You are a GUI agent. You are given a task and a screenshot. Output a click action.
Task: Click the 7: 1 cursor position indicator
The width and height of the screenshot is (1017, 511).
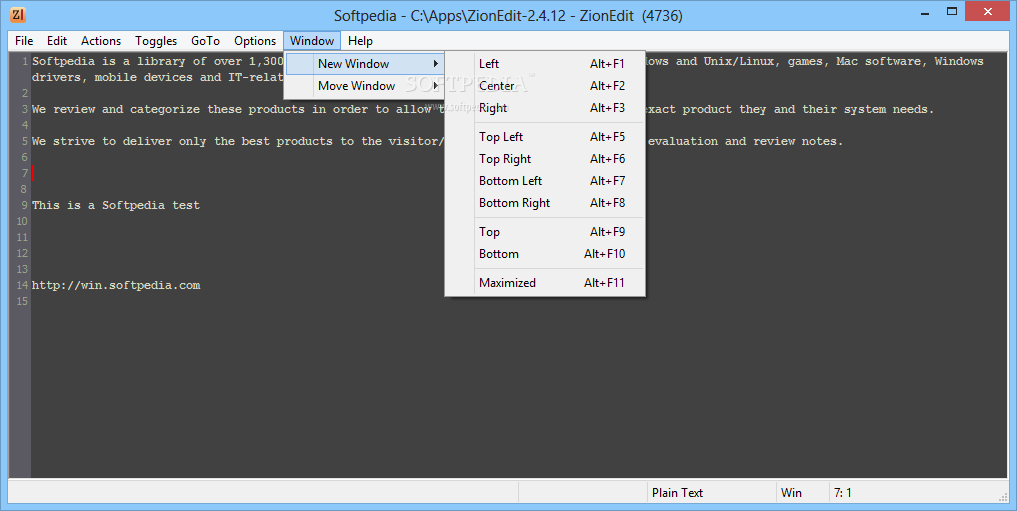click(x=843, y=493)
